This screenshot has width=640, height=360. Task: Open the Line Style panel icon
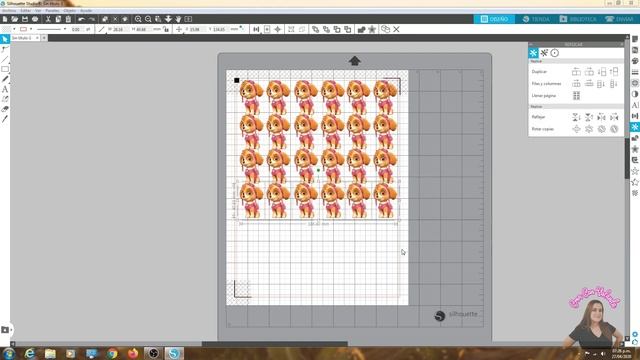(x=635, y=72)
